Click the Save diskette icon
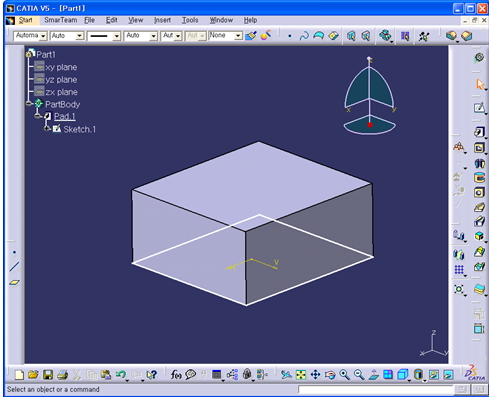 coord(48,375)
